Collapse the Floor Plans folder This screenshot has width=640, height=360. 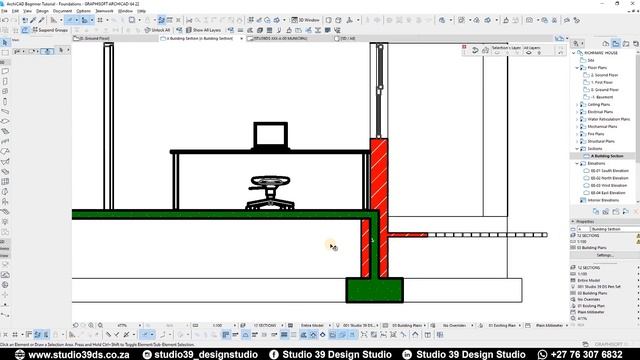[577, 68]
